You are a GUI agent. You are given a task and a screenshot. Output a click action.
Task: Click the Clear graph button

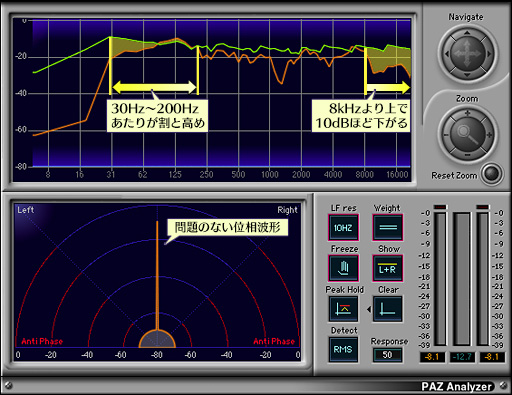(388, 309)
